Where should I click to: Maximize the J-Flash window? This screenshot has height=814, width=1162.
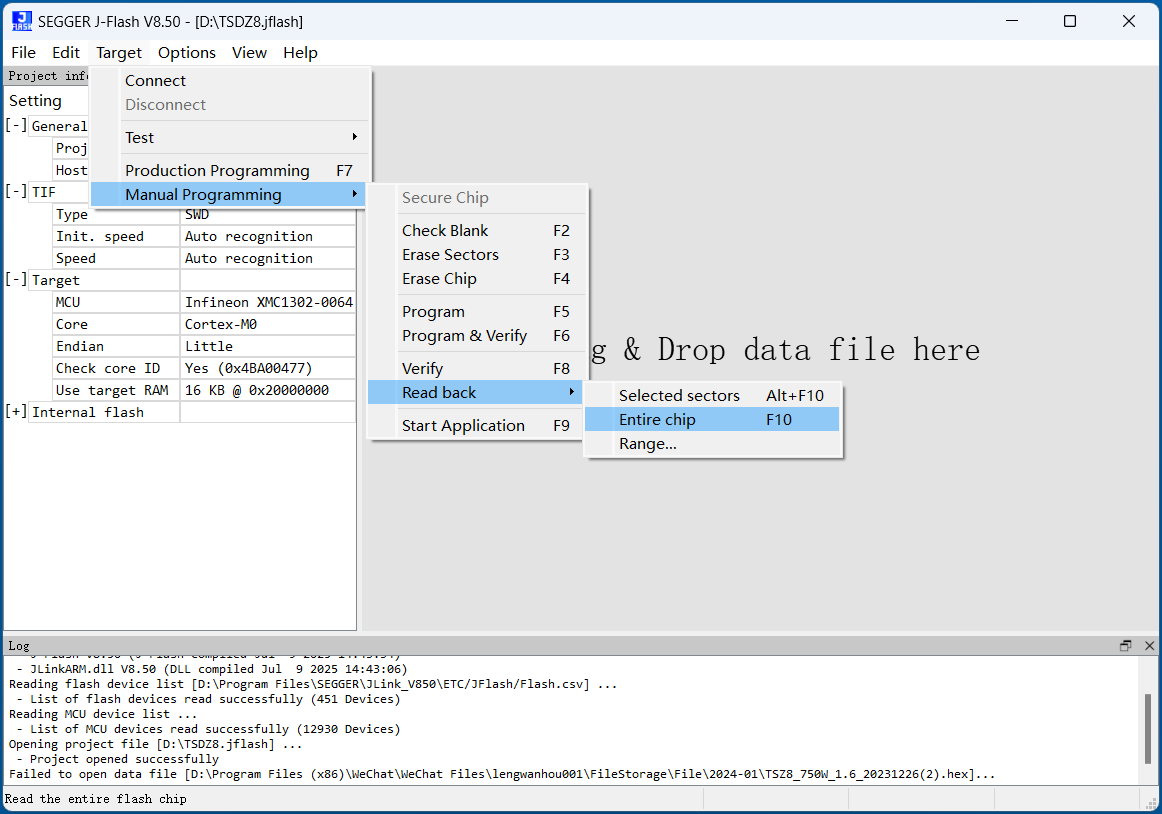point(1069,21)
